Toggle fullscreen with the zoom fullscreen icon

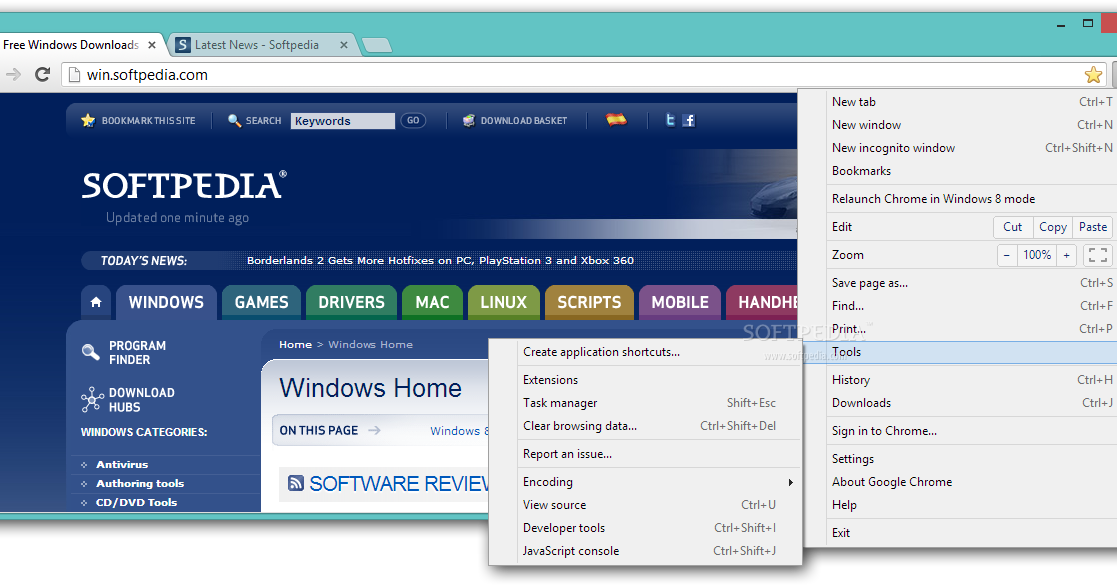point(1098,255)
